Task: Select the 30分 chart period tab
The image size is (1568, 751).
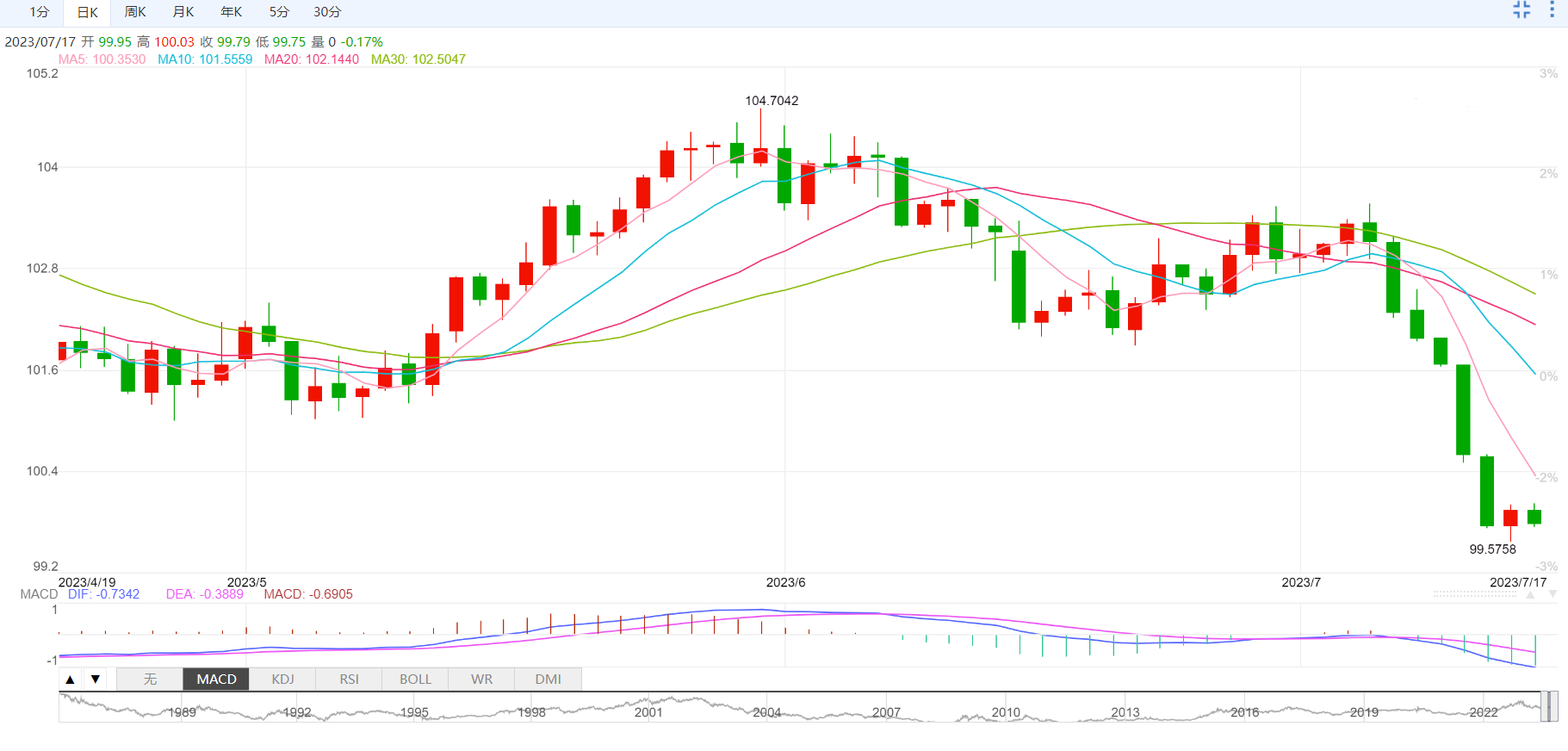Action: pyautogui.click(x=327, y=12)
